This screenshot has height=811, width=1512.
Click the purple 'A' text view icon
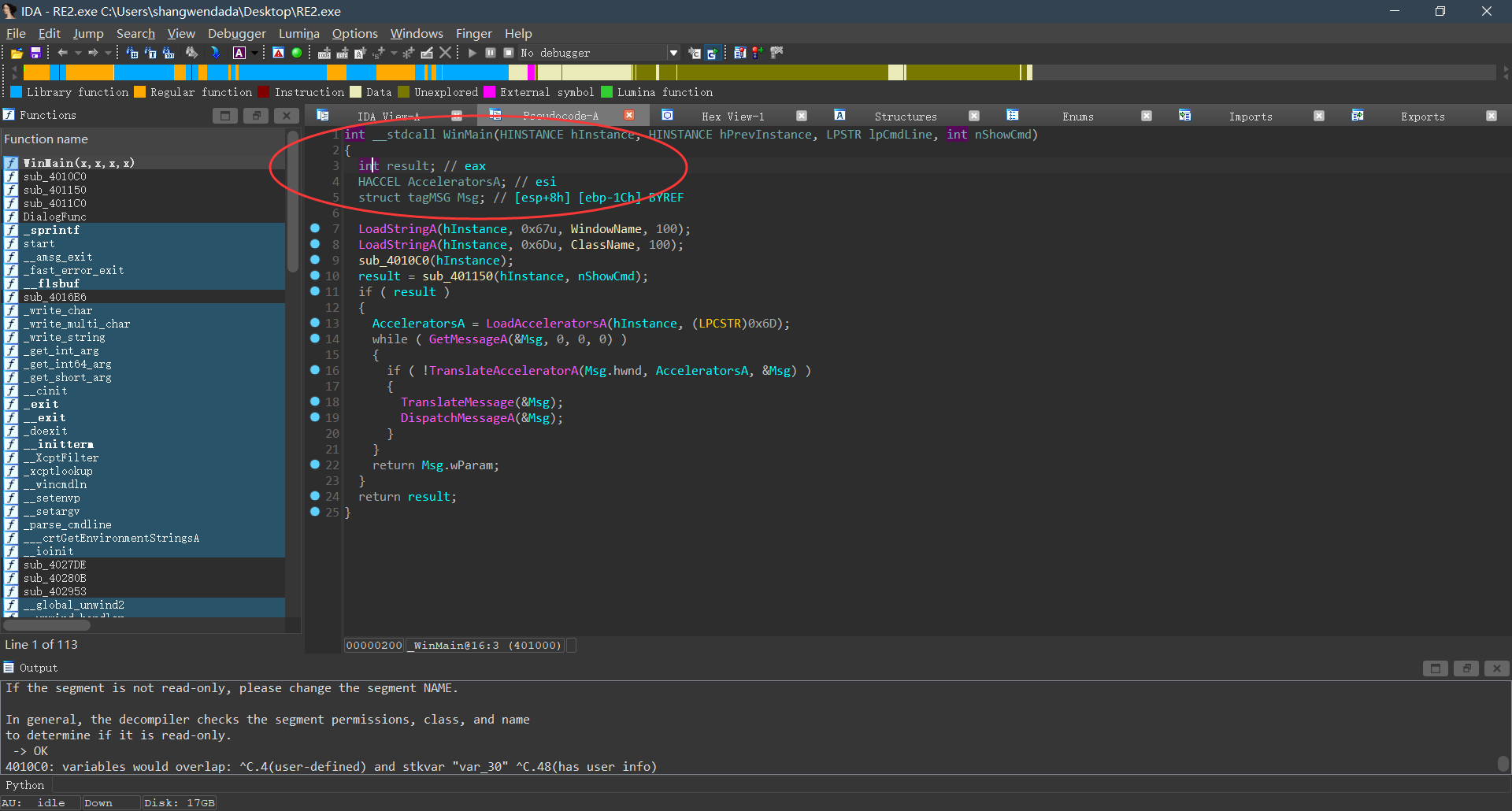[239, 53]
